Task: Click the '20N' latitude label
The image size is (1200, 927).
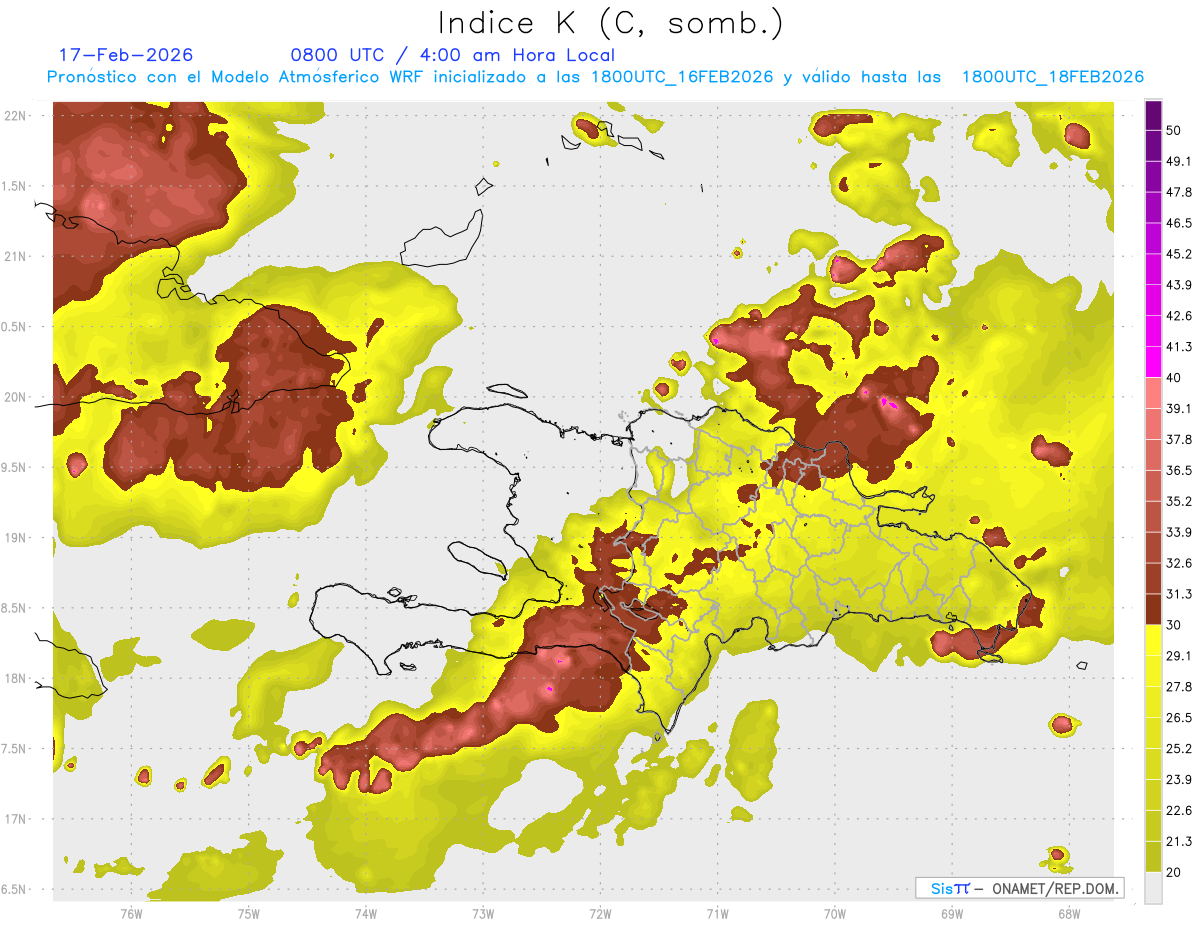Action: 16,397
